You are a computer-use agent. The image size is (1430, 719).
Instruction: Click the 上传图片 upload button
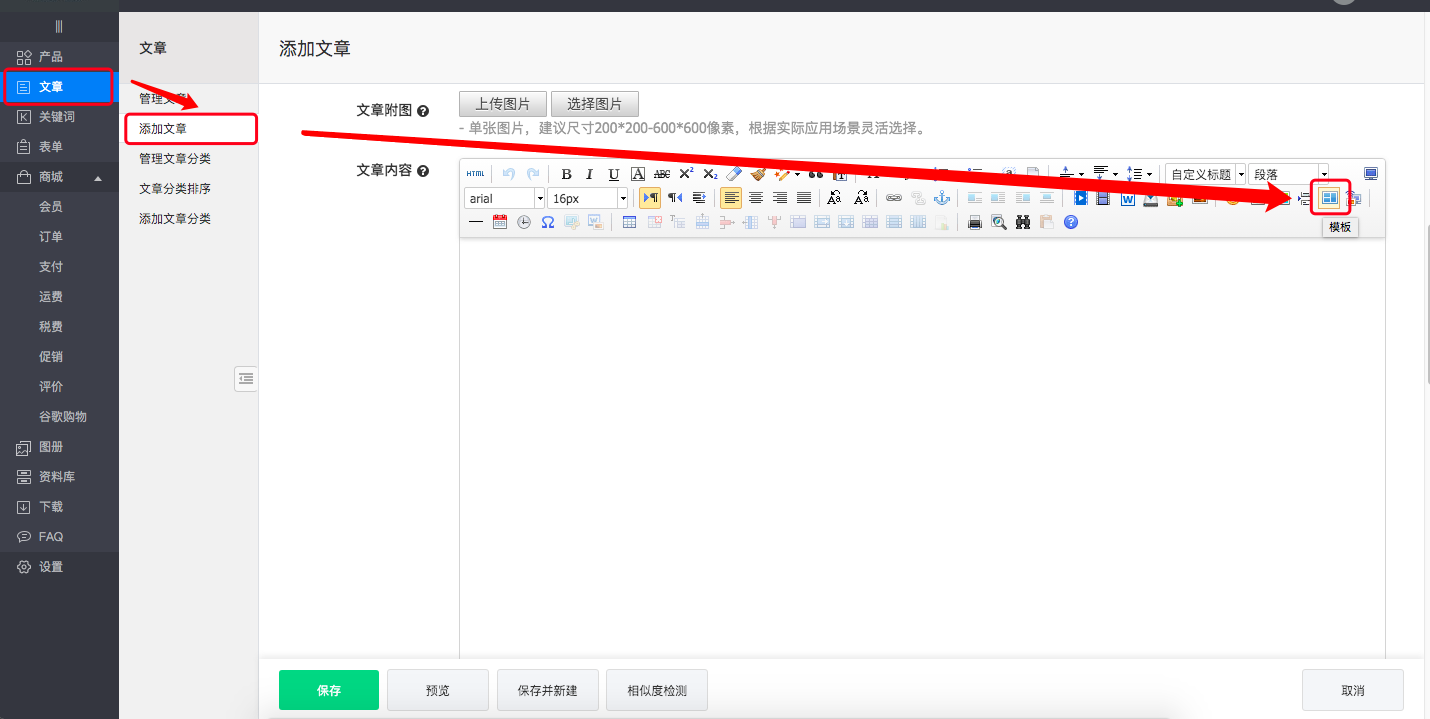(503, 104)
